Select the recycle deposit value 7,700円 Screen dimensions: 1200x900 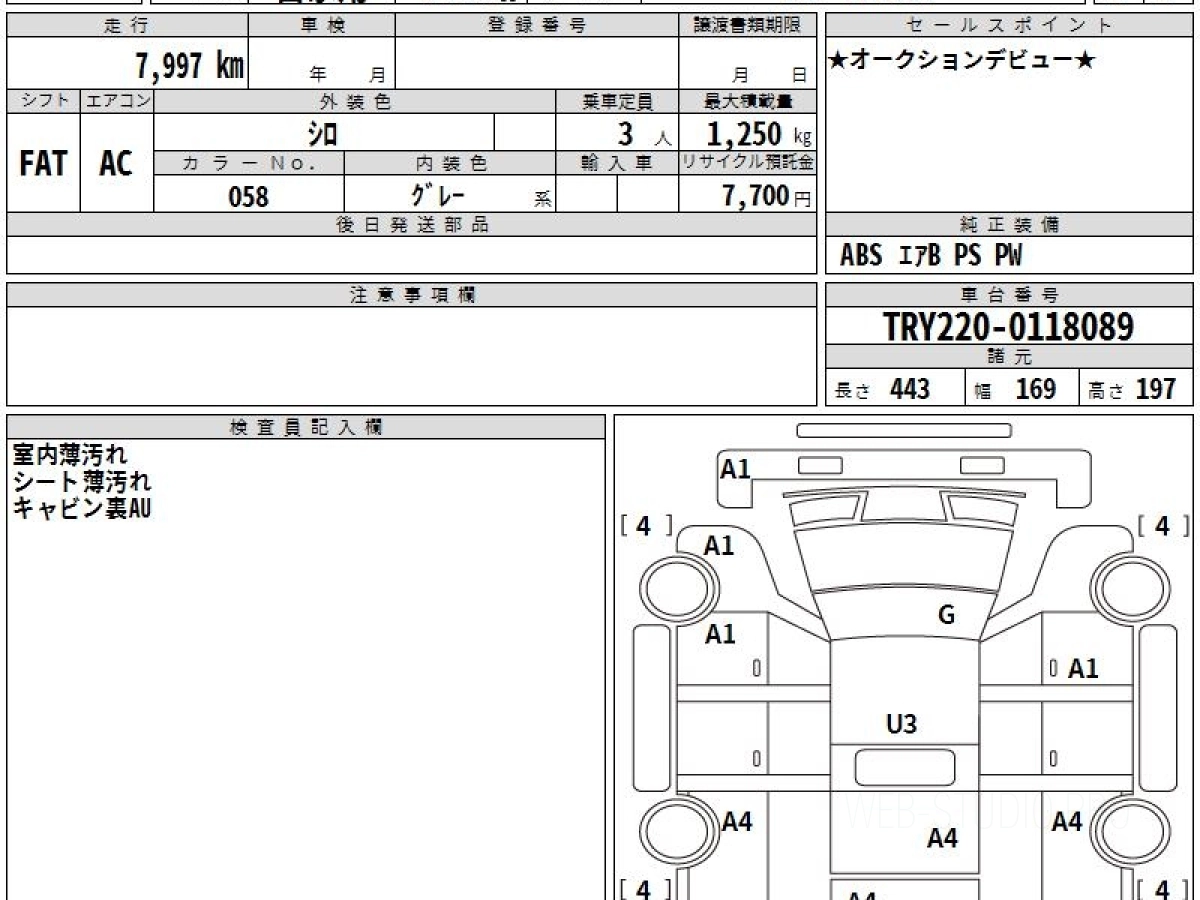[x=767, y=196]
